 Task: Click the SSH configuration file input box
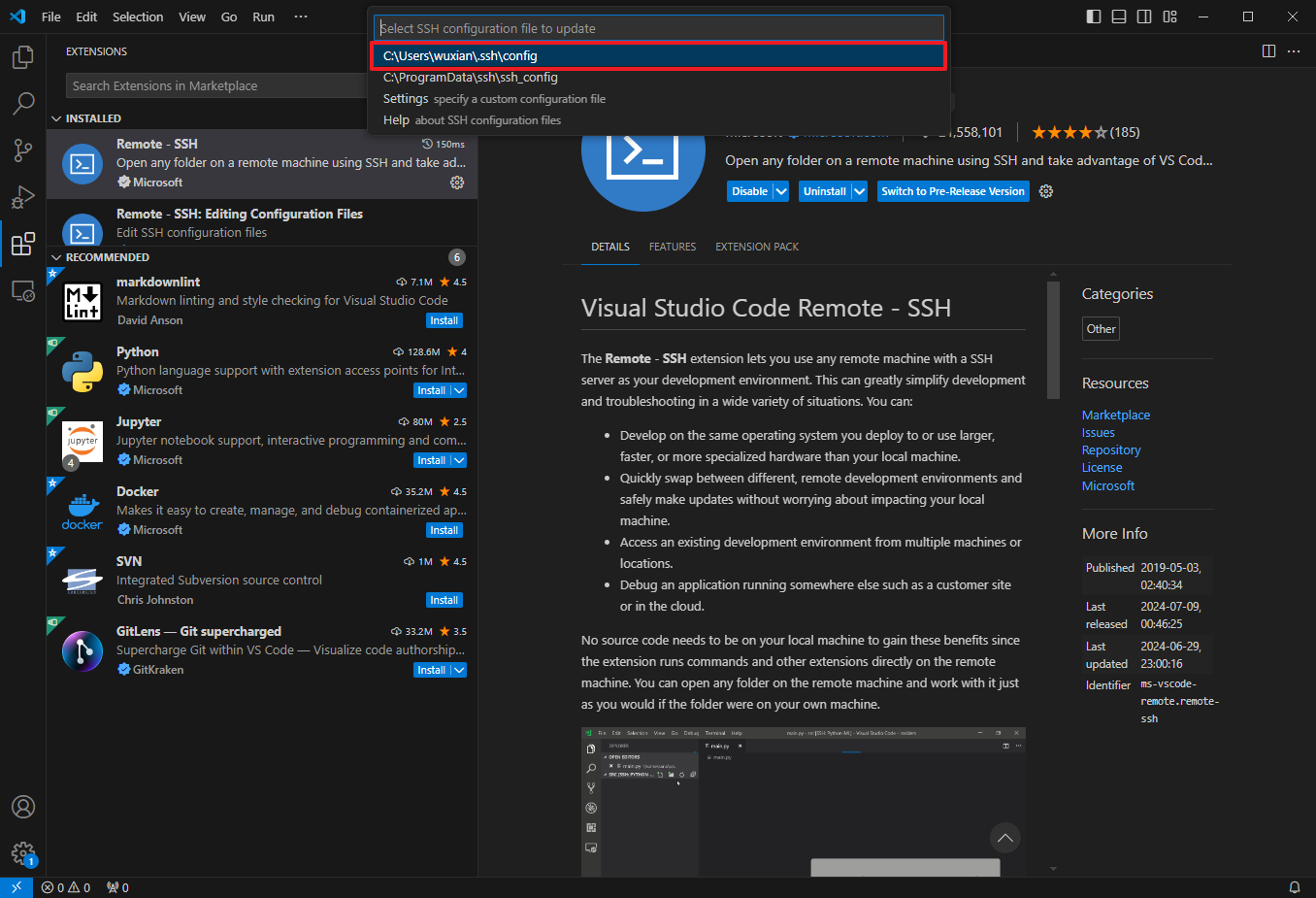(x=659, y=28)
